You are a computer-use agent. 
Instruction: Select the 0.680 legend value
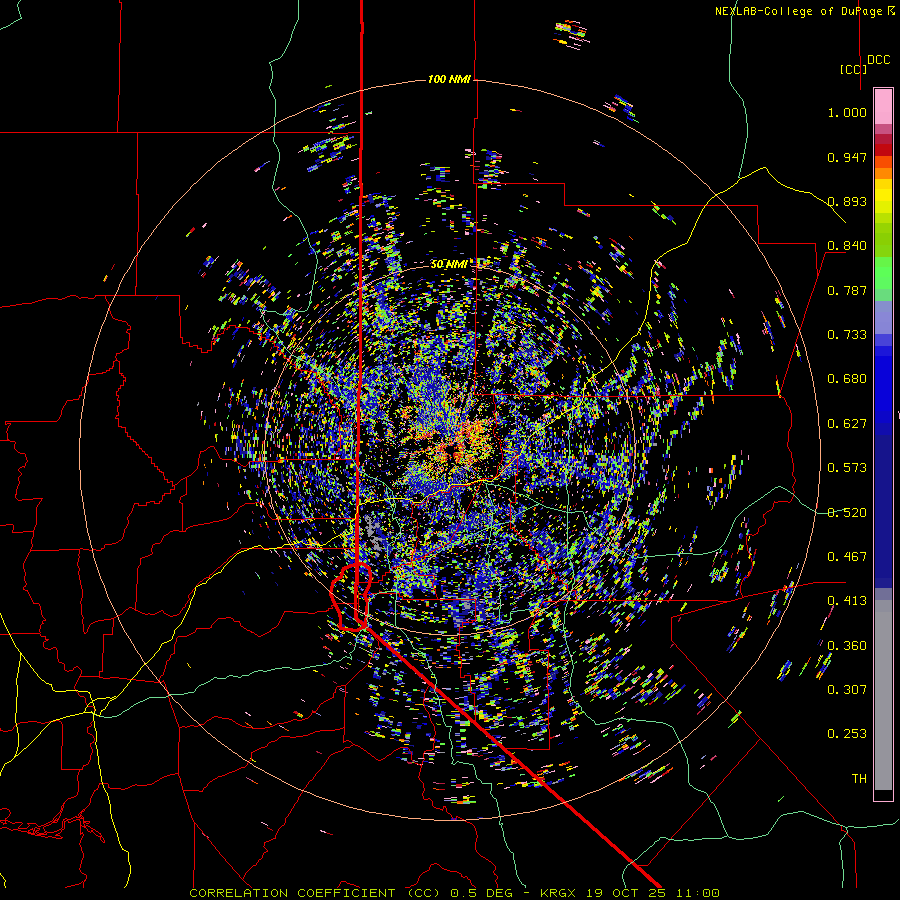point(847,379)
